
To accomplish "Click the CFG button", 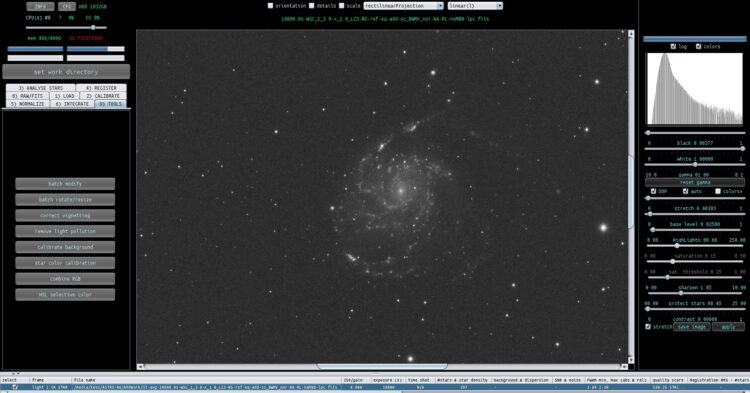I will tap(67, 7).
